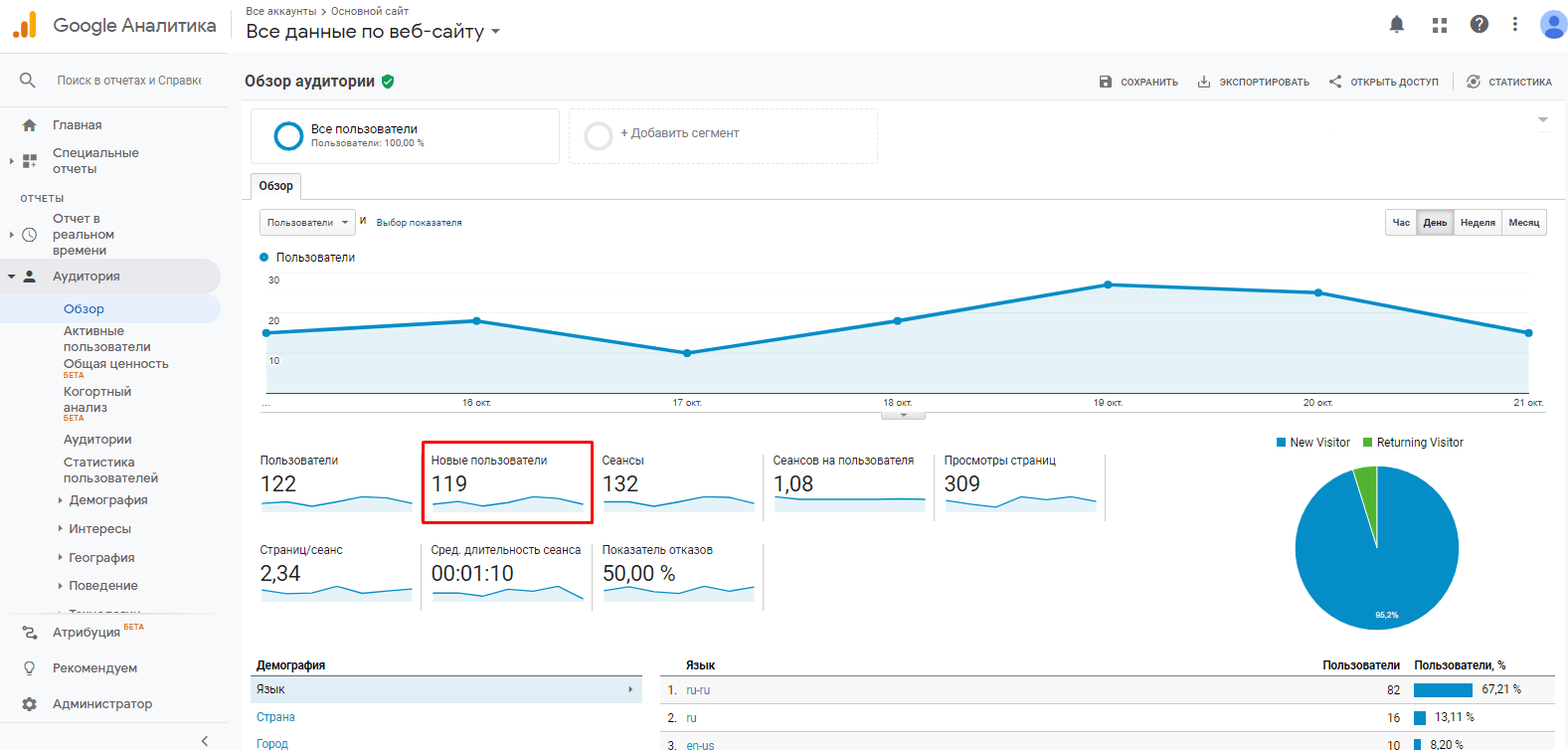Open the Обзор sidebar item

pyautogui.click(x=84, y=309)
